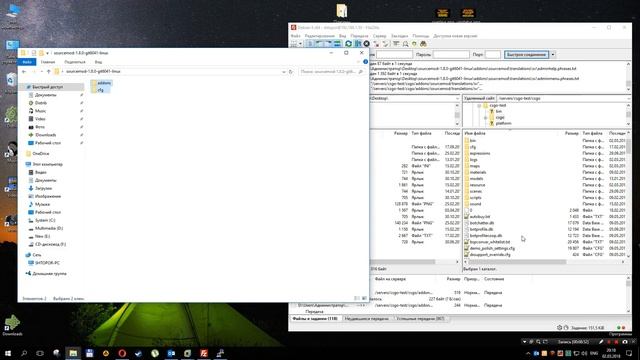640x360 pixels.
Task: Open binoculars file search in FileZilla
Action: coord(423,44)
